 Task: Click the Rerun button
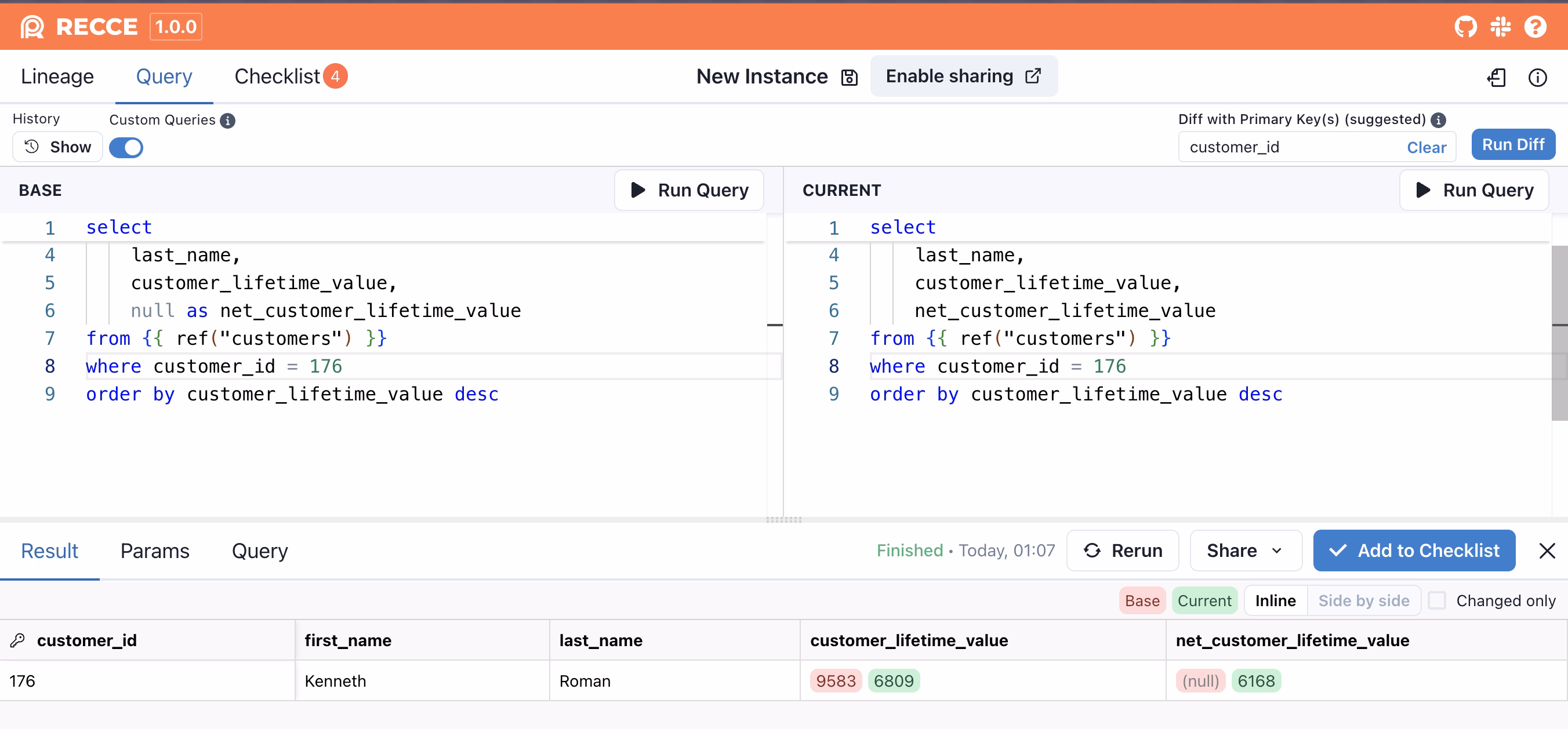(1123, 551)
